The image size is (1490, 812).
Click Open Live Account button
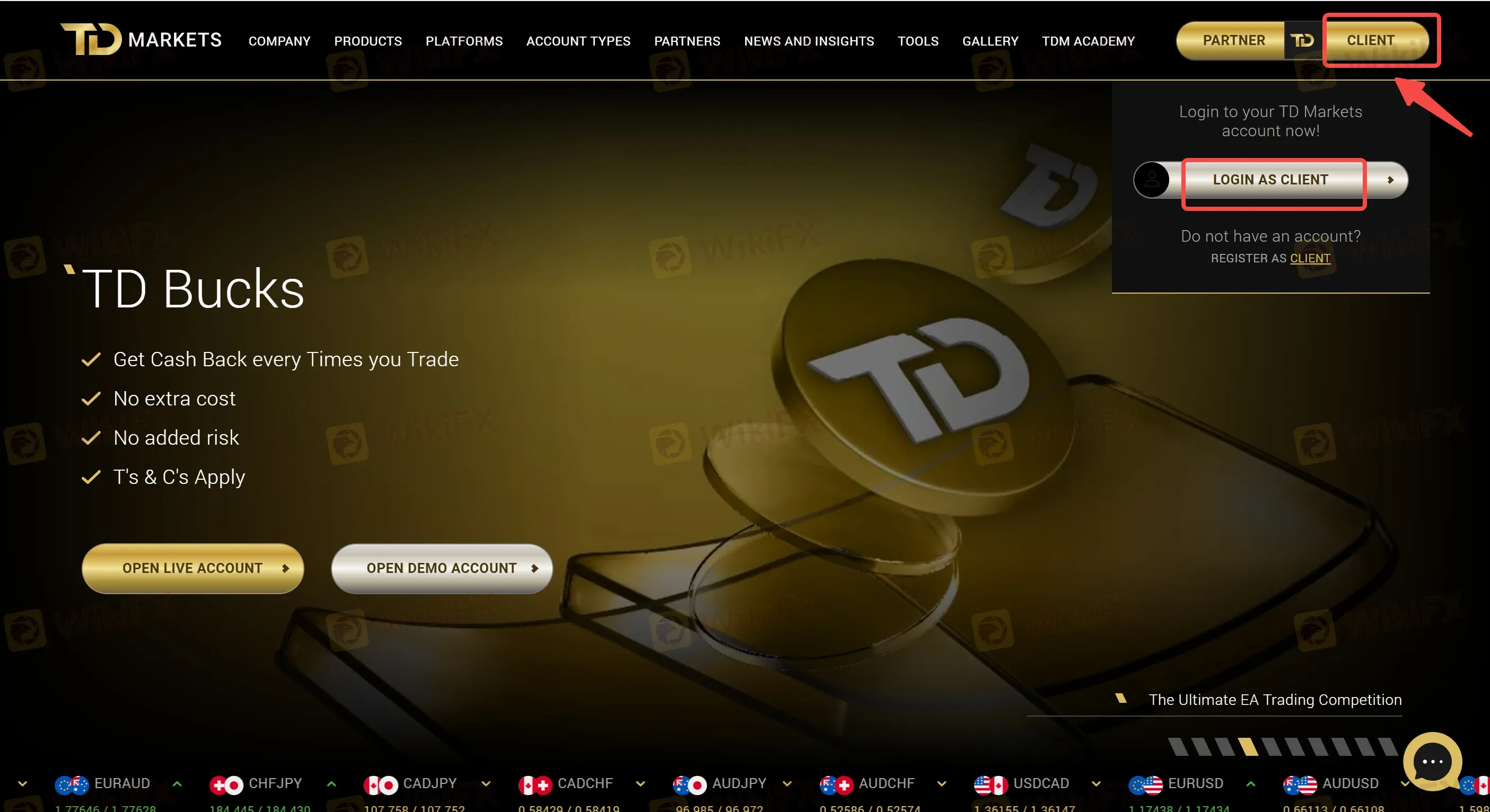coord(192,568)
